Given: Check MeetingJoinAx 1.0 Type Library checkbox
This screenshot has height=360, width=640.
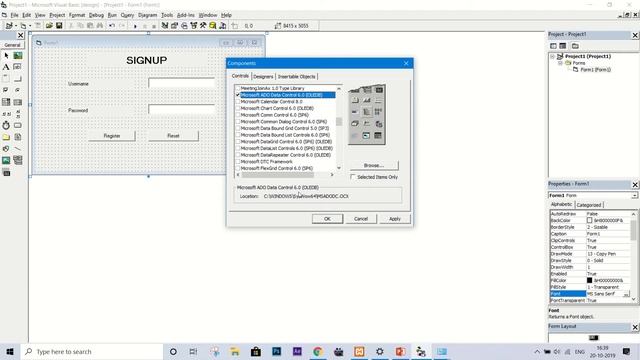Looking at the screenshot, I should tap(238, 88).
